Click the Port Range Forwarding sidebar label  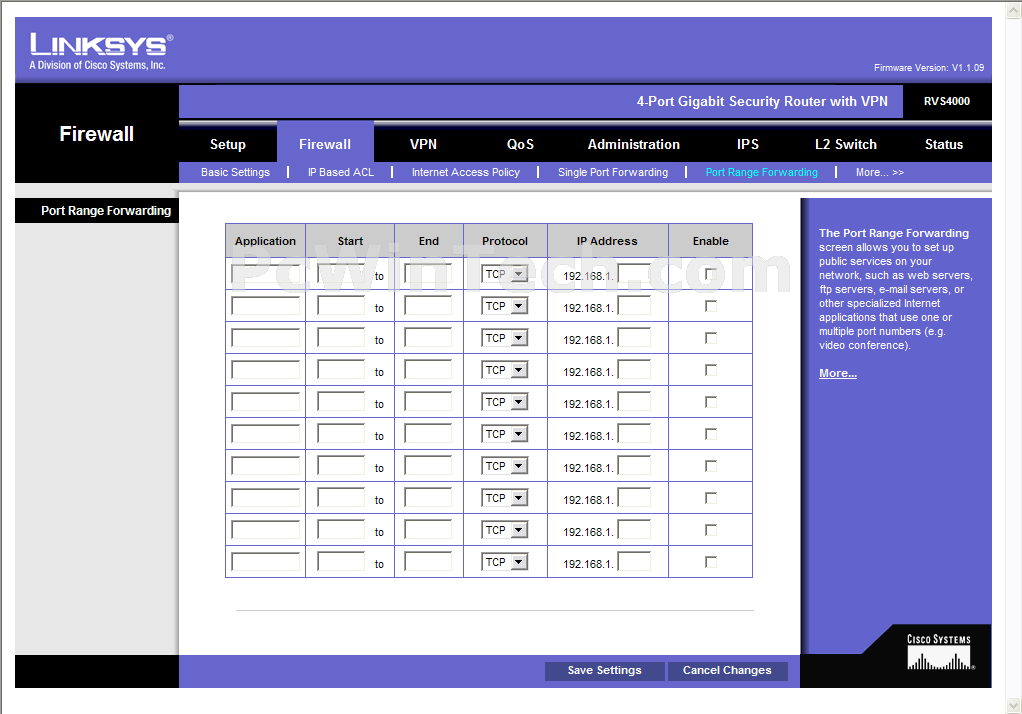pyautogui.click(x=106, y=211)
